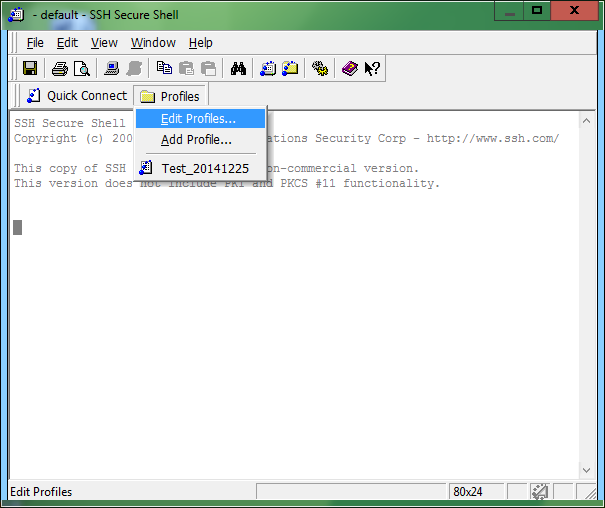Open the View menu
Viewport: 605px width, 508px height.
[x=104, y=42]
